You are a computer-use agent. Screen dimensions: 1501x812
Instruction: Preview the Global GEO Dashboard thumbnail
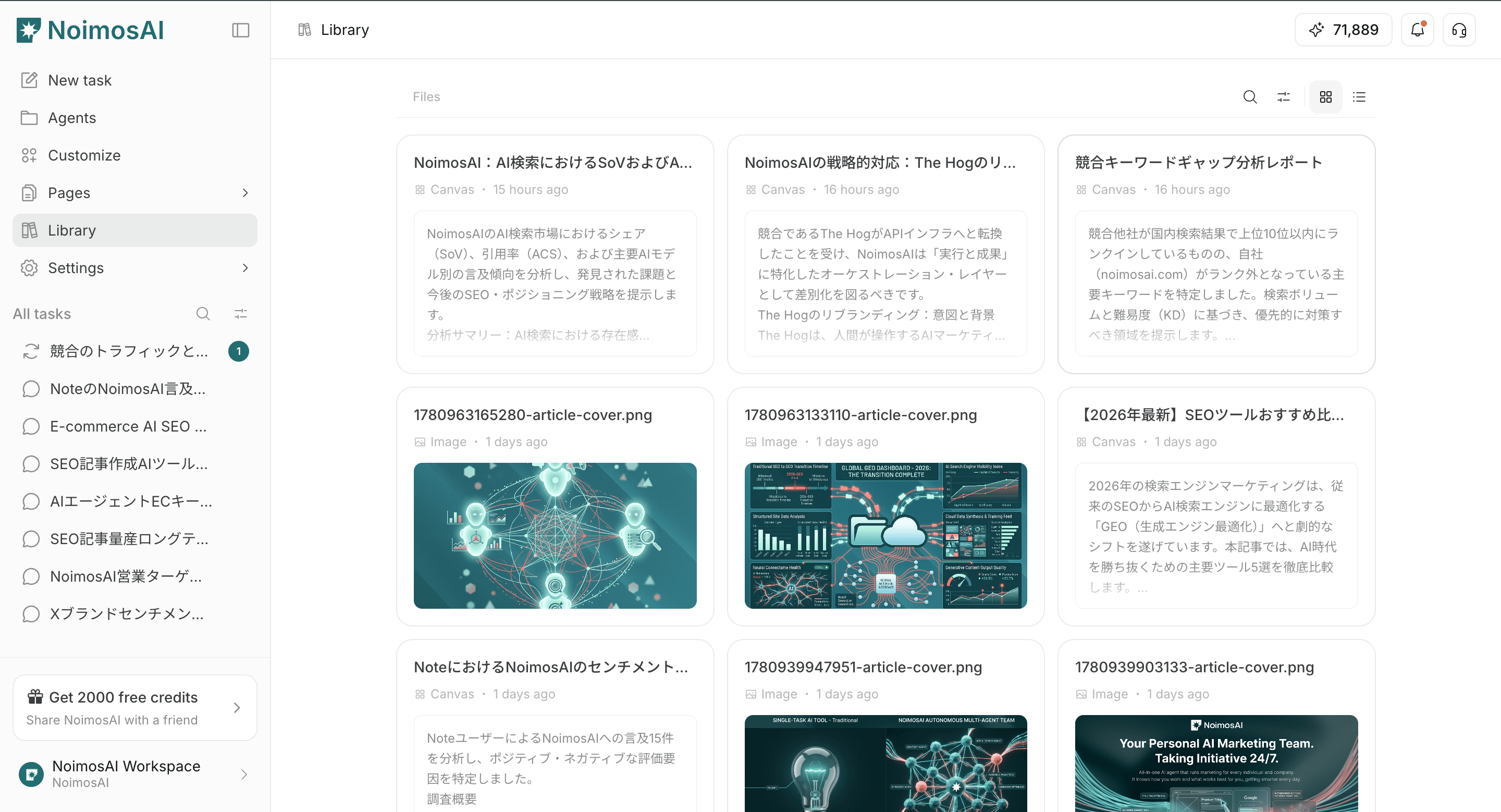coord(885,536)
